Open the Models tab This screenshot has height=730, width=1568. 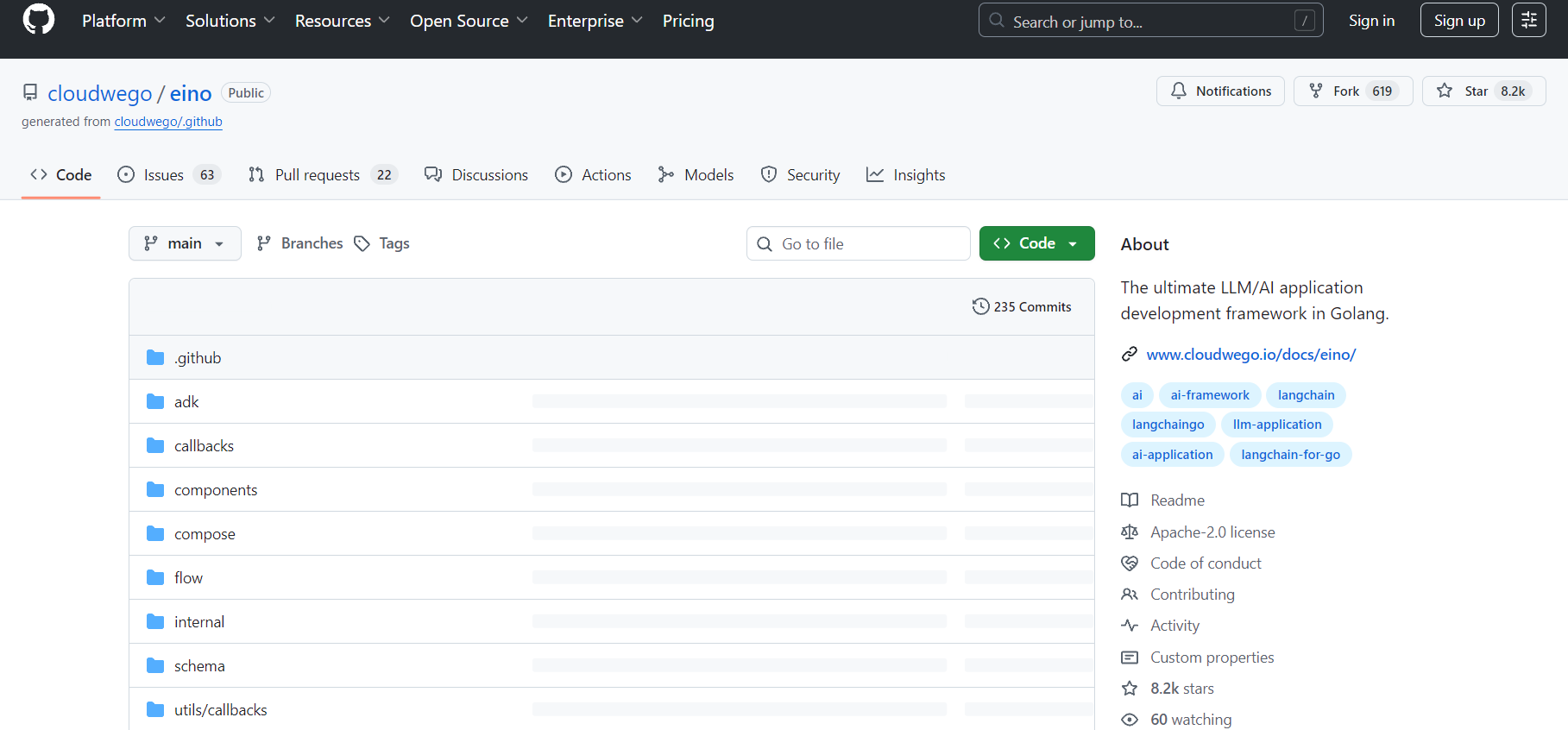tap(696, 175)
